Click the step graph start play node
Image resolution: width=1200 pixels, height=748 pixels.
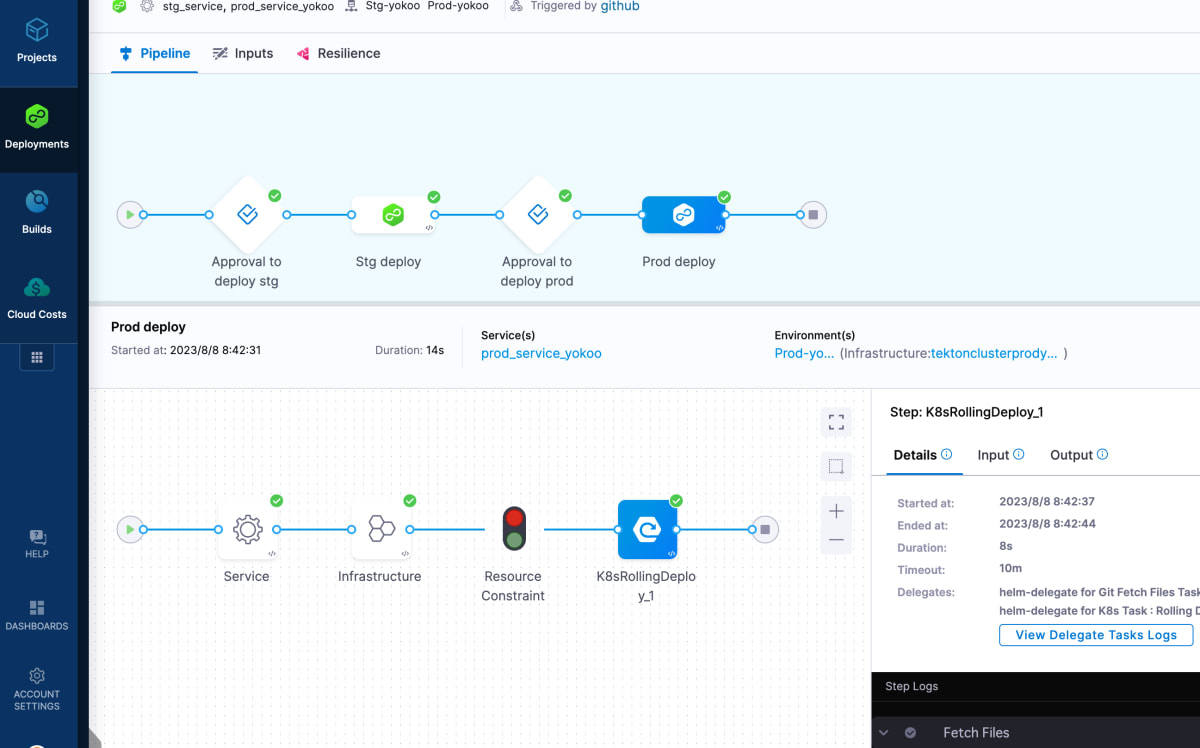coord(130,529)
